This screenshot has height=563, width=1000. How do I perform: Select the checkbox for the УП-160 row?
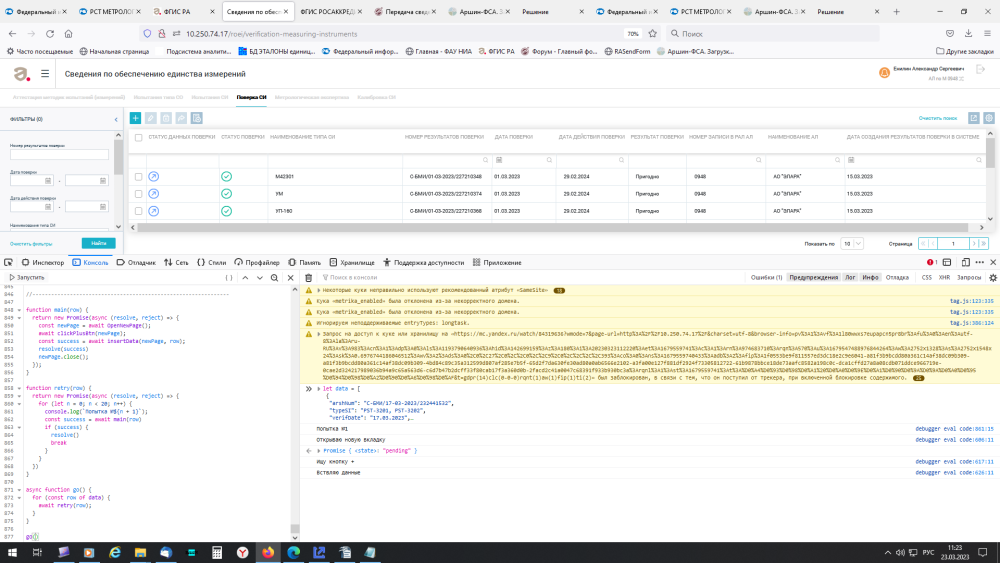(139, 211)
